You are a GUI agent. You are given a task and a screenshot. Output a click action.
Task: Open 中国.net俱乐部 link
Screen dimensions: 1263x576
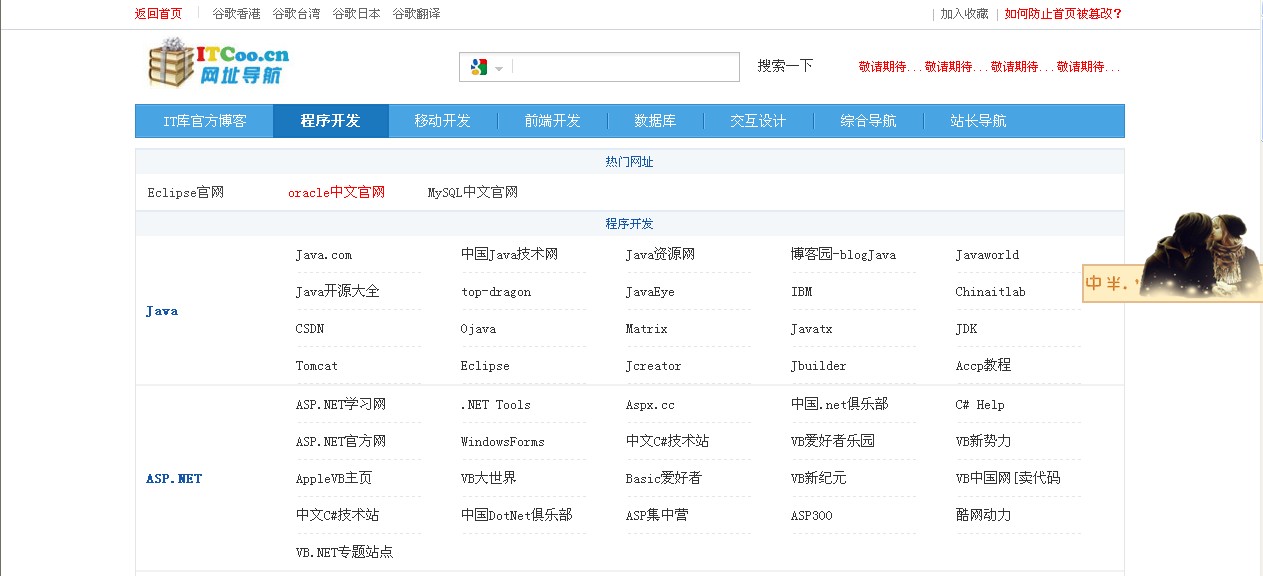[x=839, y=404]
